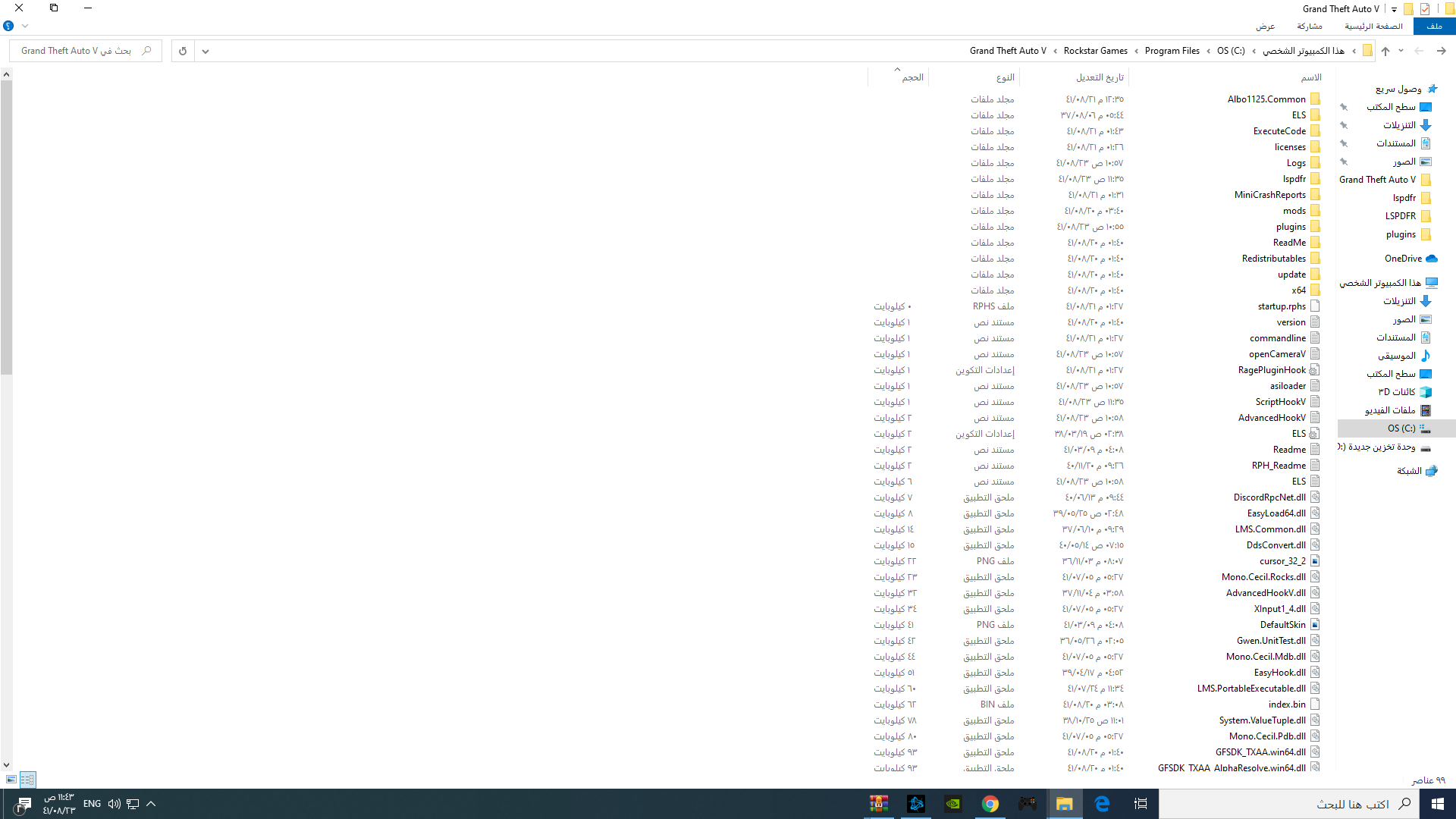Click the back navigation arrow

[x=1441, y=51]
